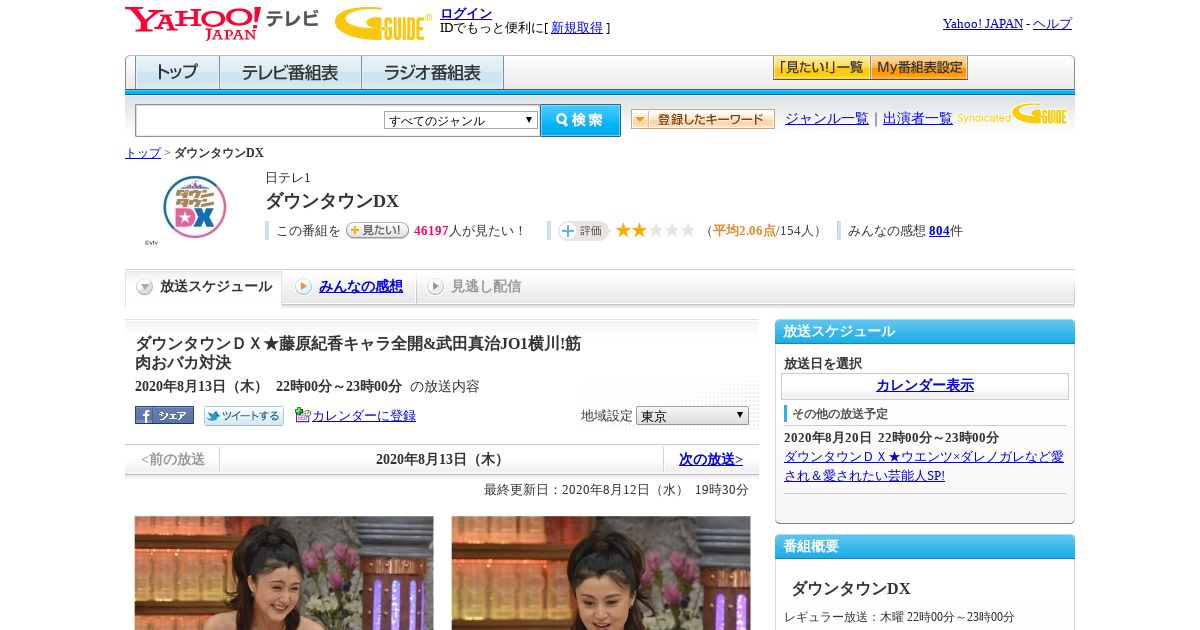Click the My番組表設定 button
The height and width of the screenshot is (630, 1200).
point(919,68)
